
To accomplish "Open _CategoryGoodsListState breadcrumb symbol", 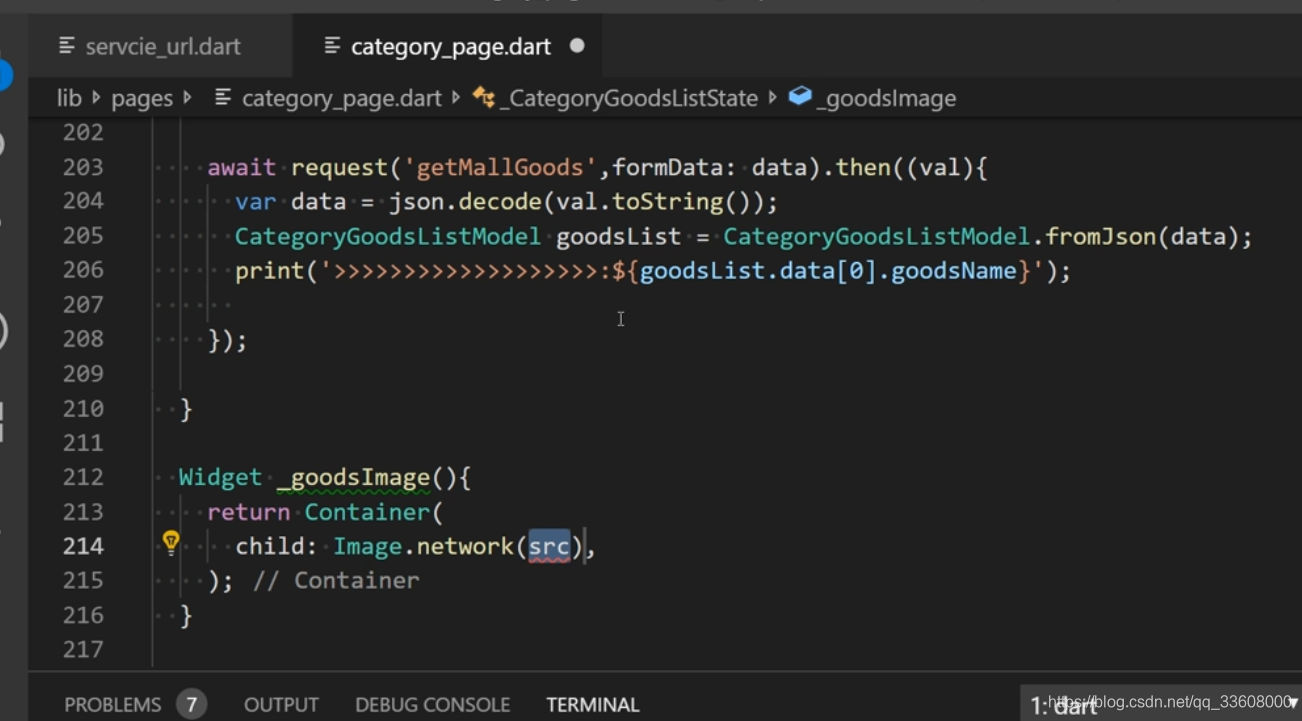I will [628, 98].
